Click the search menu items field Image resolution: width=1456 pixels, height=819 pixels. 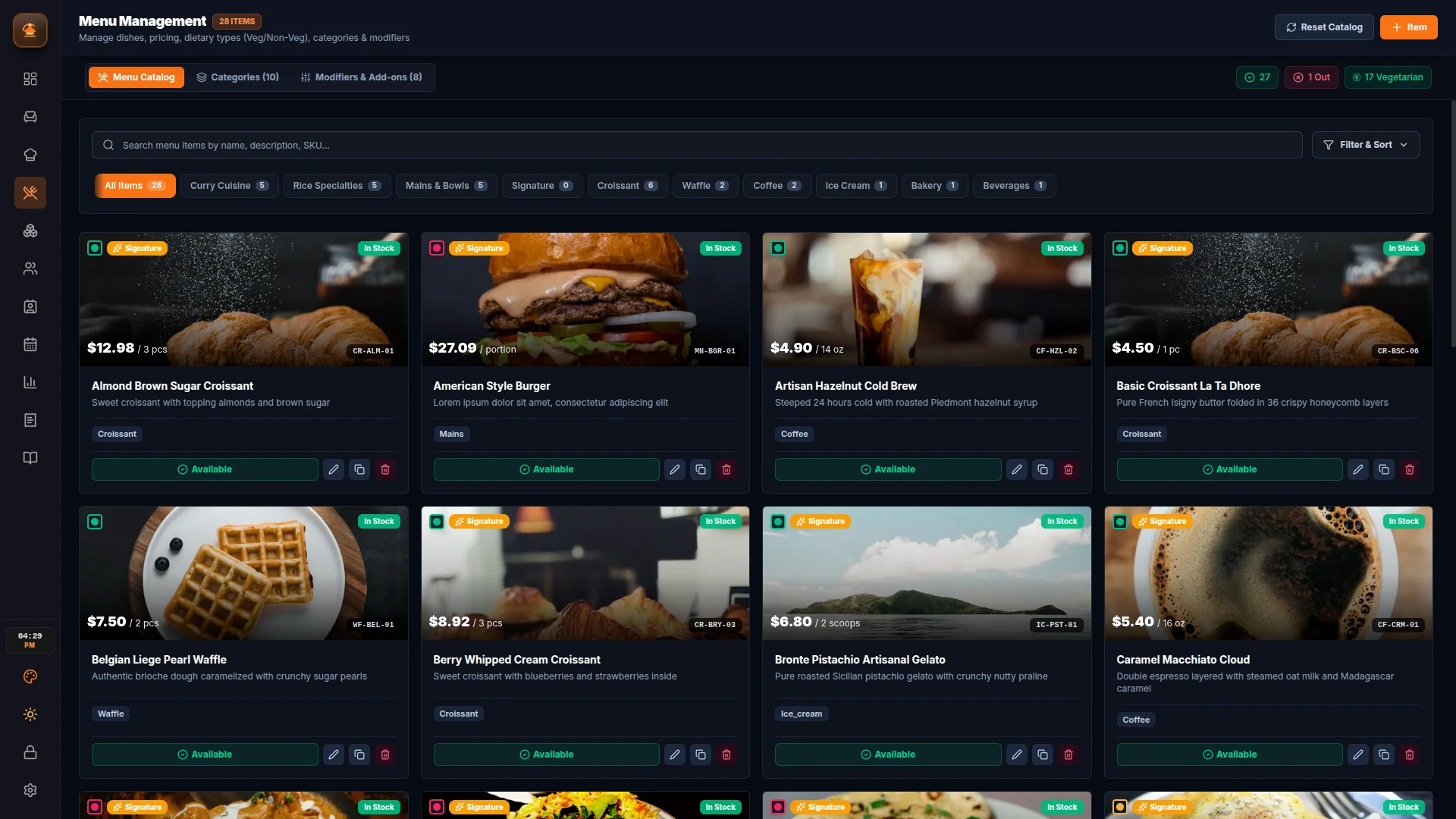697,145
